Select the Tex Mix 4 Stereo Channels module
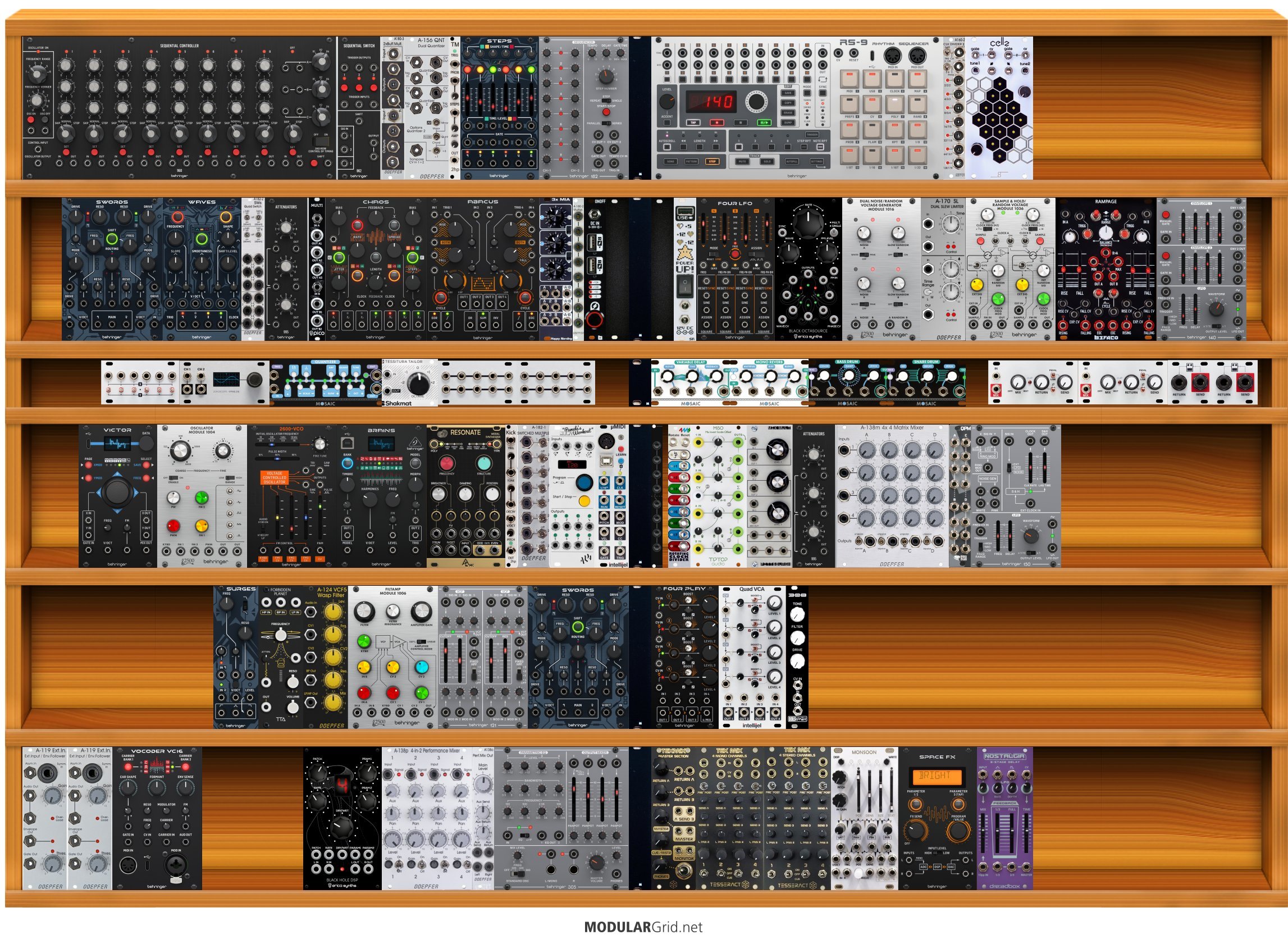Viewport: 1288px width, 939px height. [797, 818]
